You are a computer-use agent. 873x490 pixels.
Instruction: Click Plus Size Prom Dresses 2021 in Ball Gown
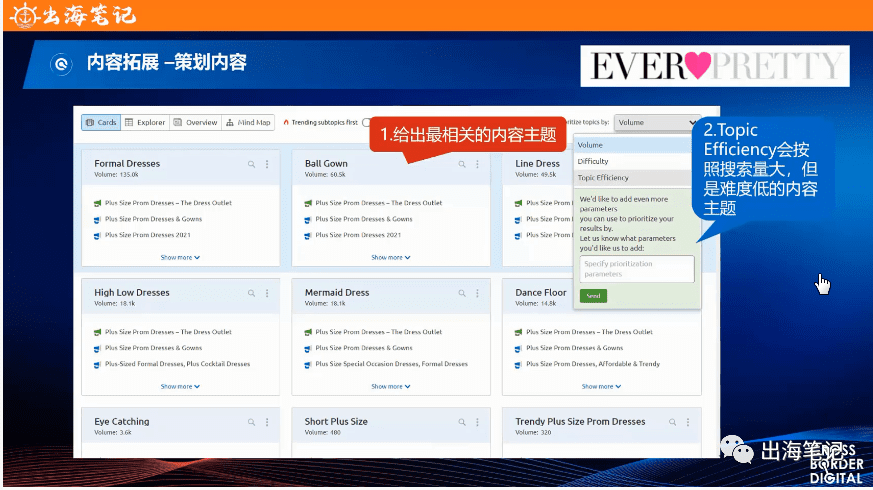[358, 235]
